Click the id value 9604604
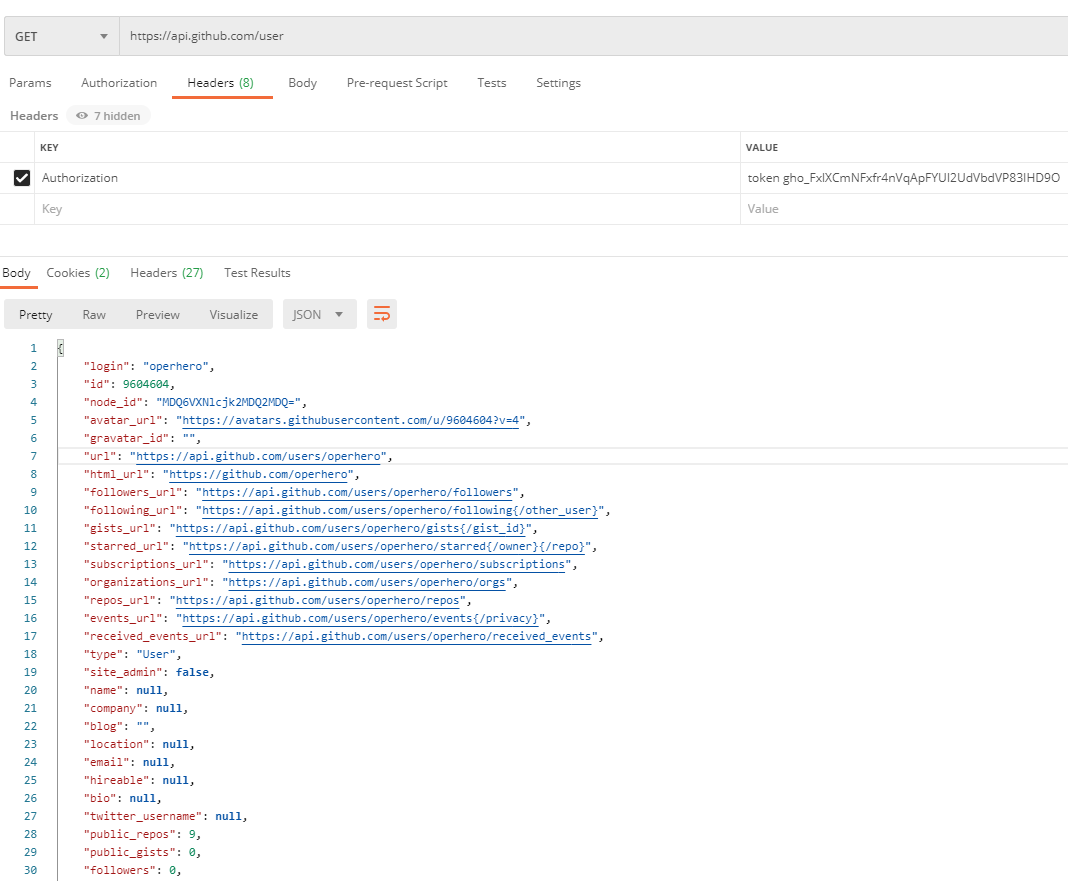This screenshot has height=881, width=1068. coord(146,384)
